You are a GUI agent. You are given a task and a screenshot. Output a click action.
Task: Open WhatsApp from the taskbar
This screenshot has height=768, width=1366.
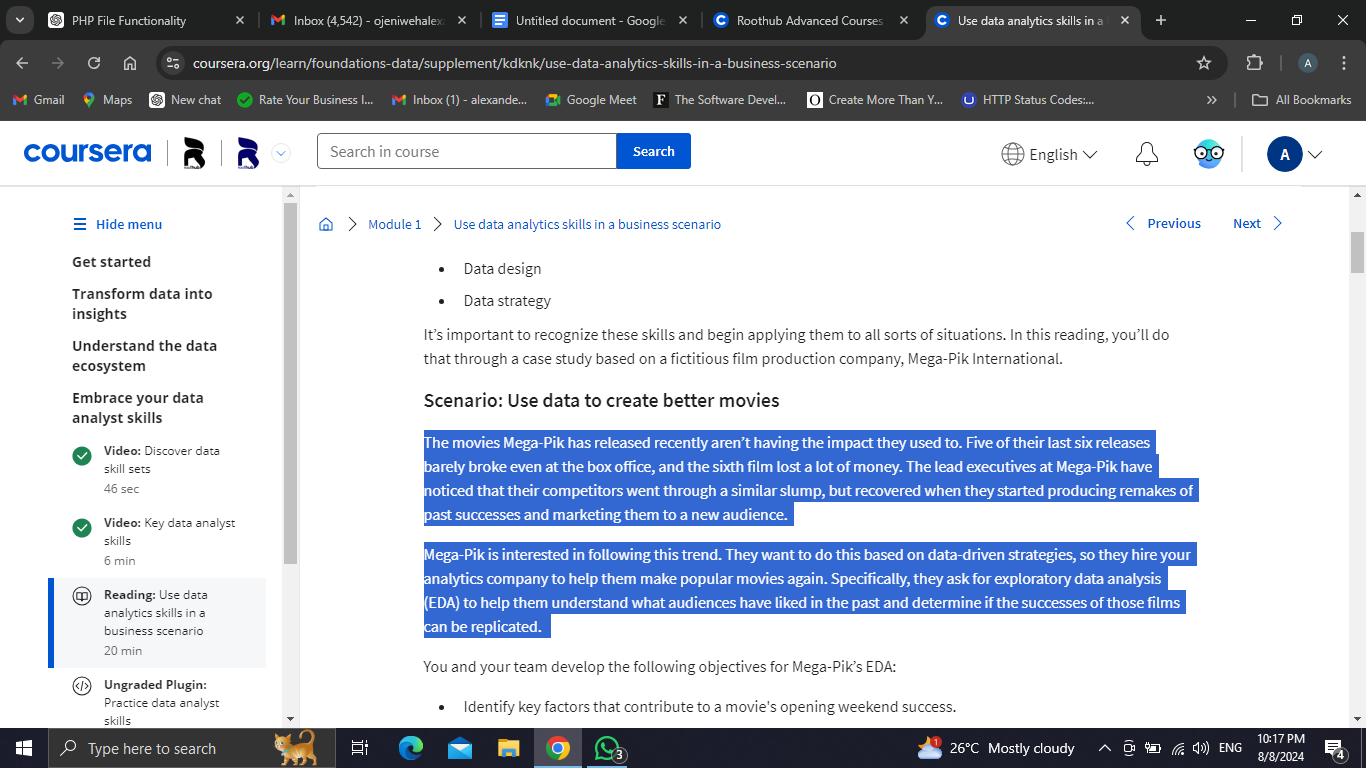click(607, 748)
